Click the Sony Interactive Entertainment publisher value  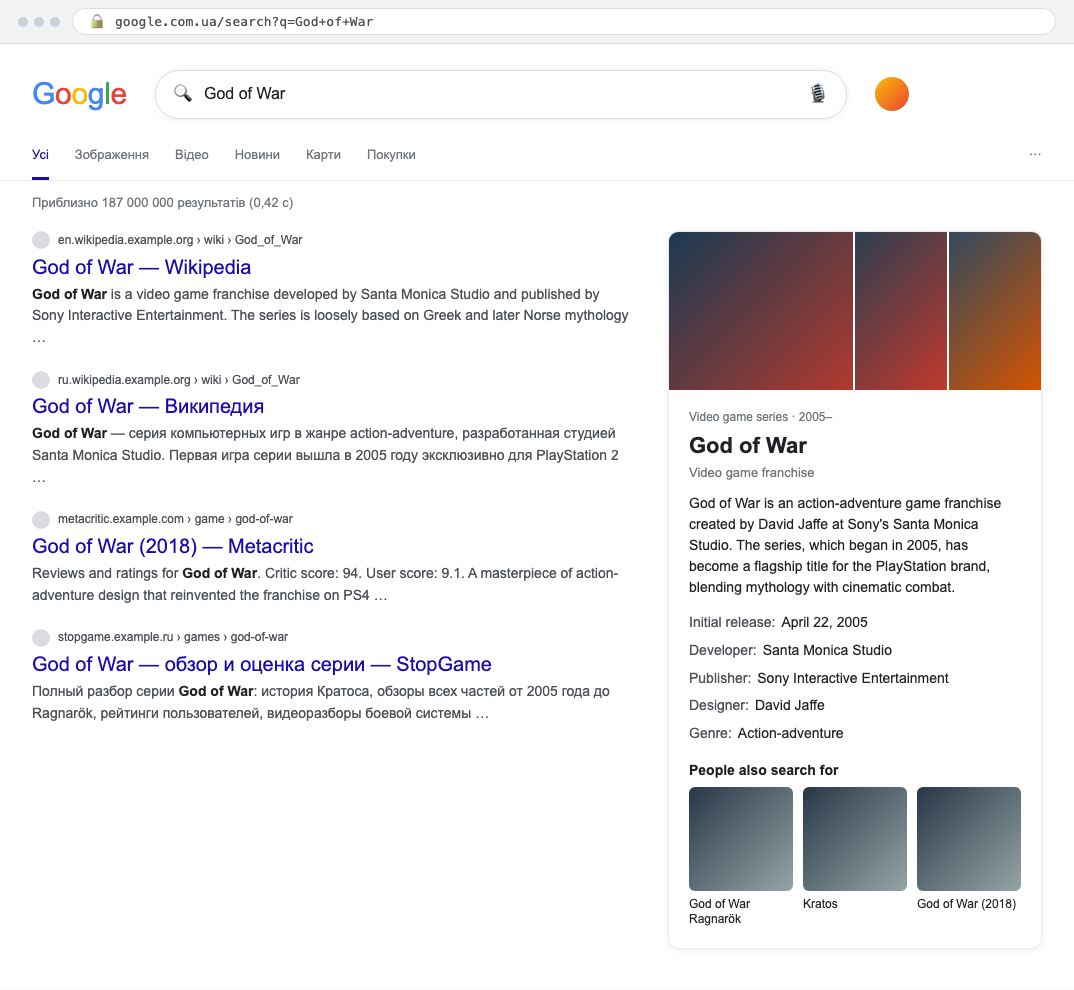coord(853,678)
